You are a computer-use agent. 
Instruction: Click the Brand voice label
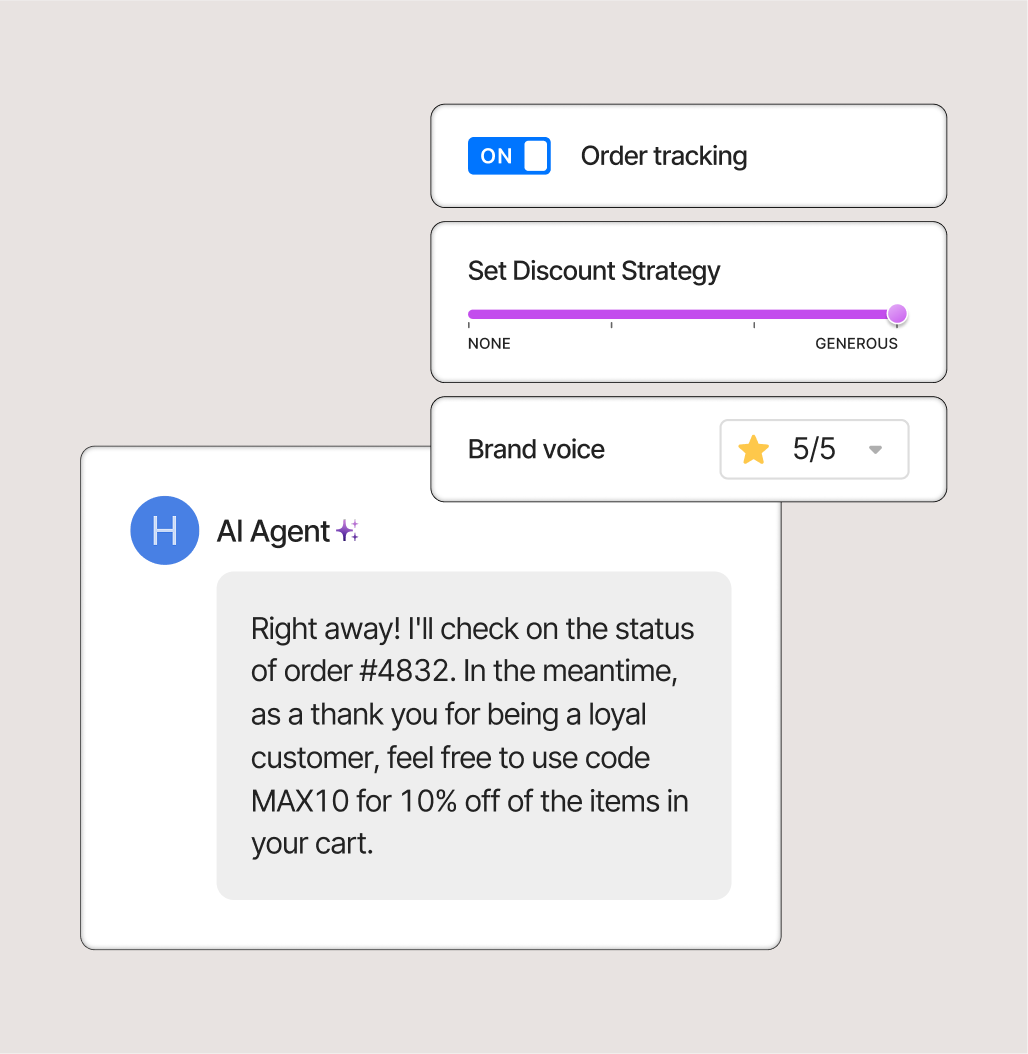(536, 449)
